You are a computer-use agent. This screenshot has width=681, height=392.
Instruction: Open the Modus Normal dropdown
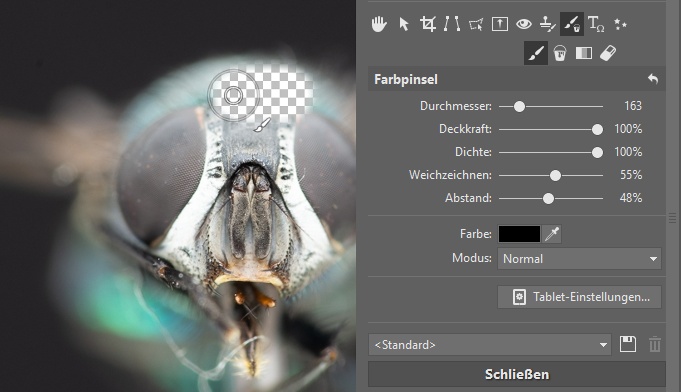(x=579, y=259)
